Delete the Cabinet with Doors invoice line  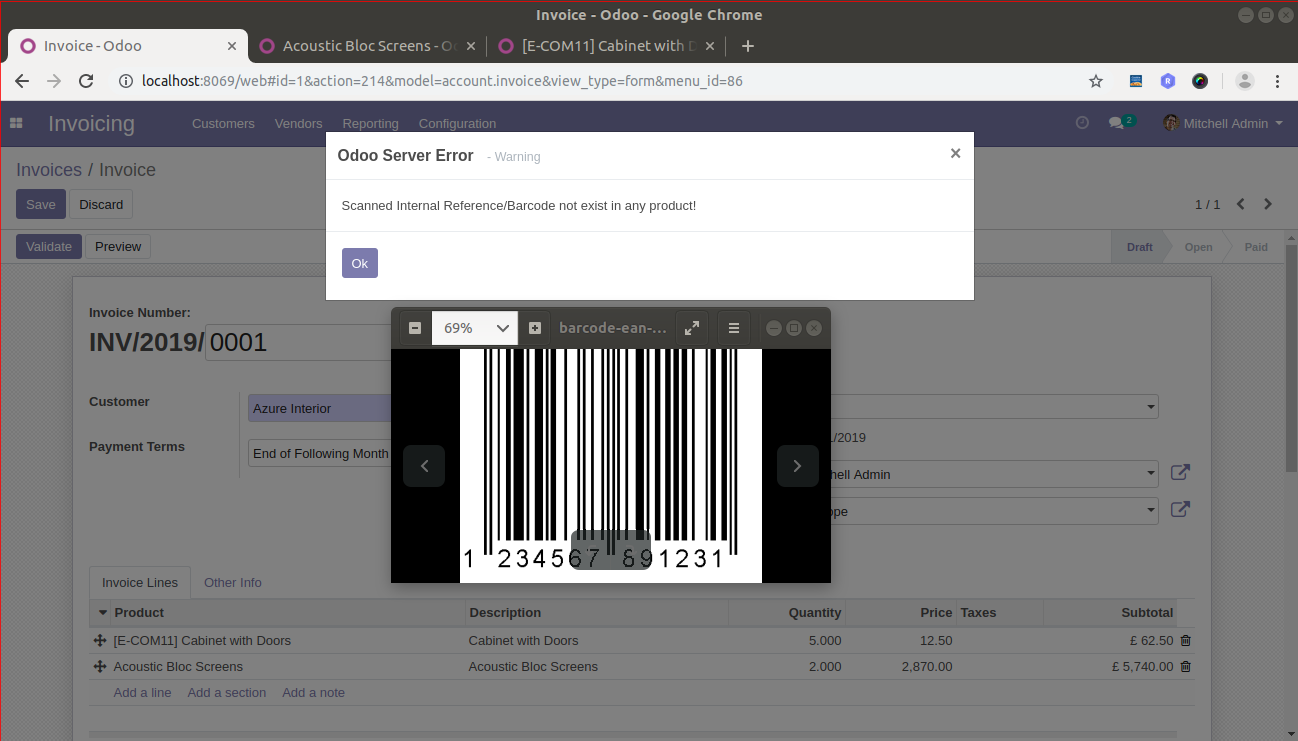[x=1186, y=640]
